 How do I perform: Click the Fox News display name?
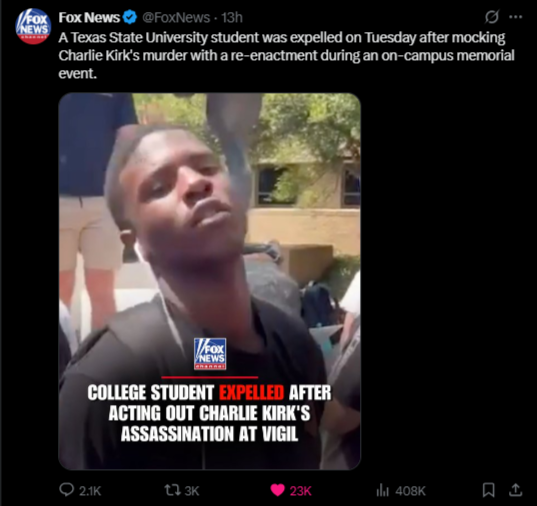(89, 17)
